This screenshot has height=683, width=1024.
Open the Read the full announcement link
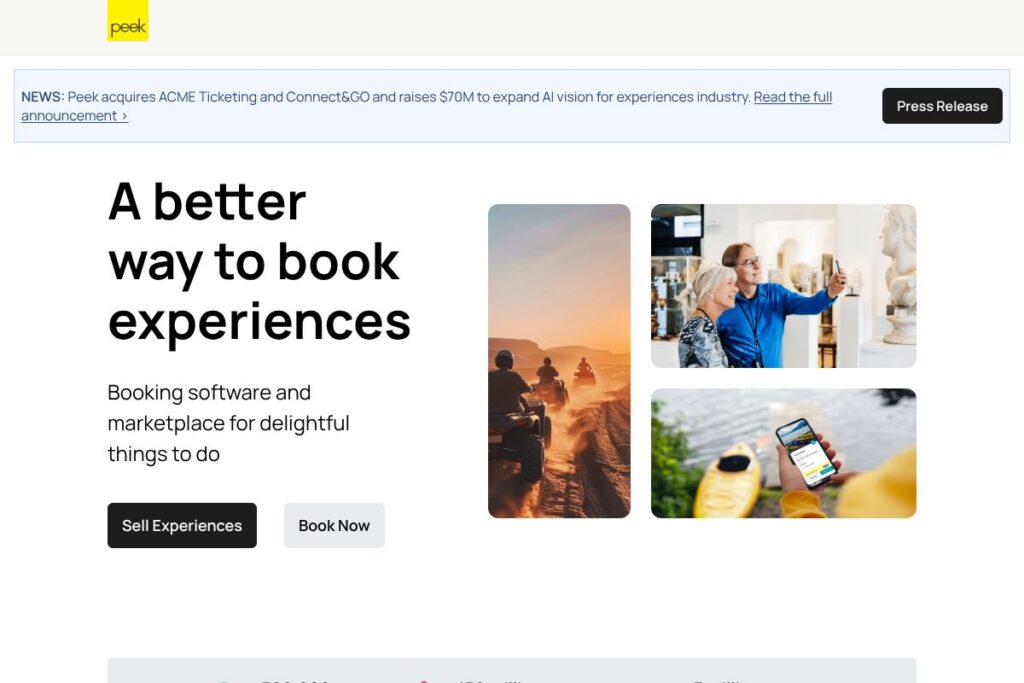pos(426,106)
